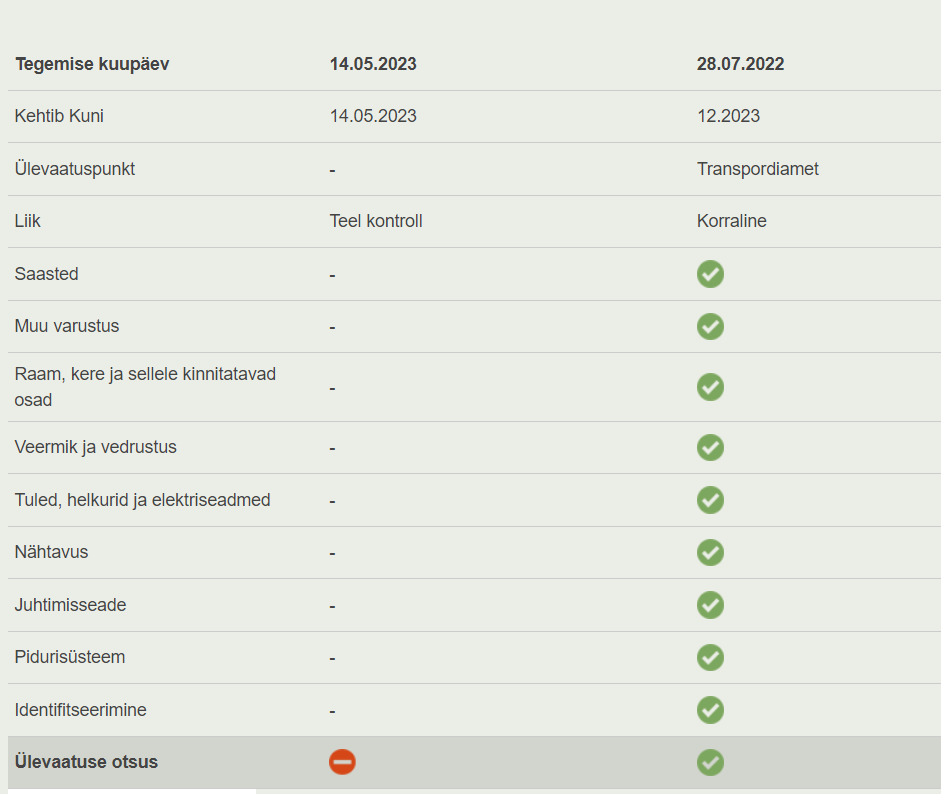Screen dimensions: 941x794
Task: Click the Transpordiamet inspection point text
Action: click(757, 169)
